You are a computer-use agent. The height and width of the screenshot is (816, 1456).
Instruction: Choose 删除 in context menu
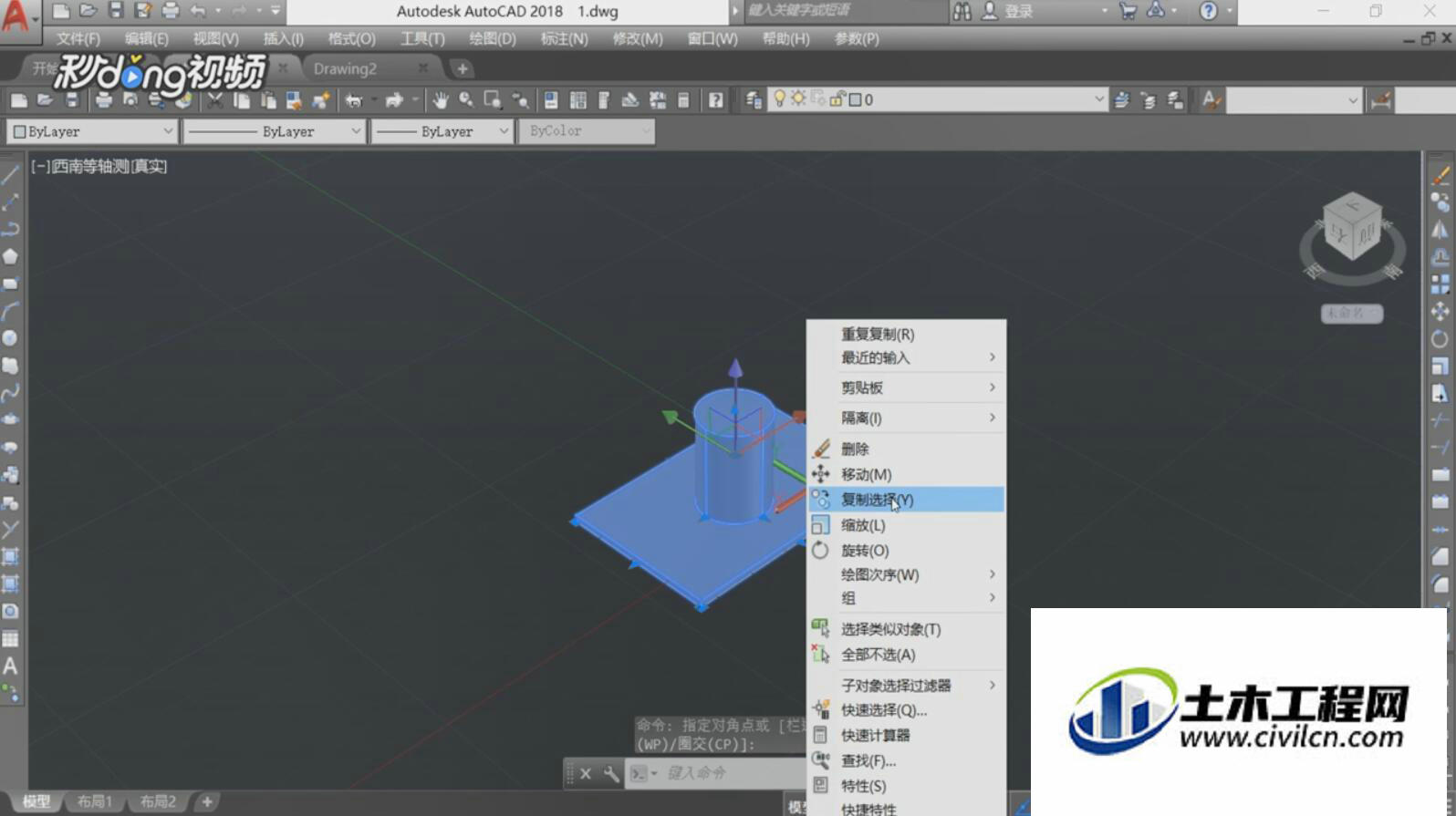tap(907, 449)
